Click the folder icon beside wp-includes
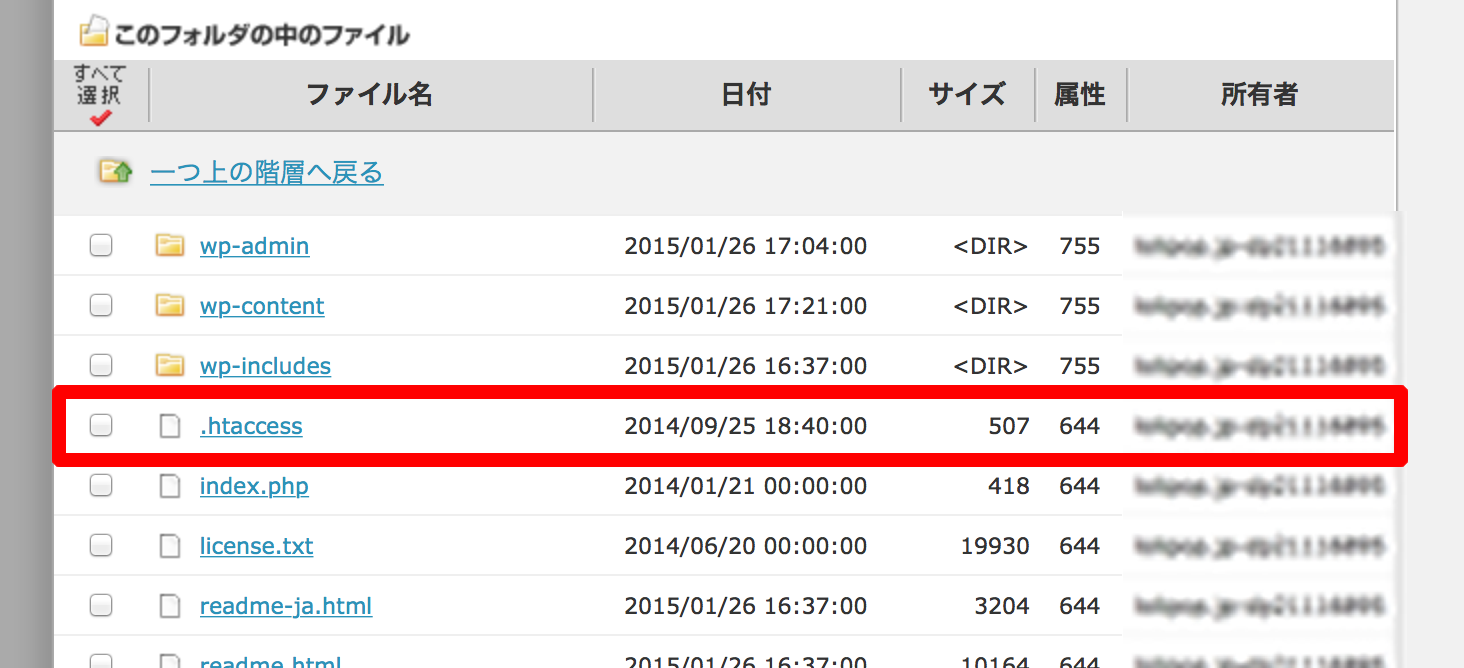1464x668 pixels. tap(170, 365)
